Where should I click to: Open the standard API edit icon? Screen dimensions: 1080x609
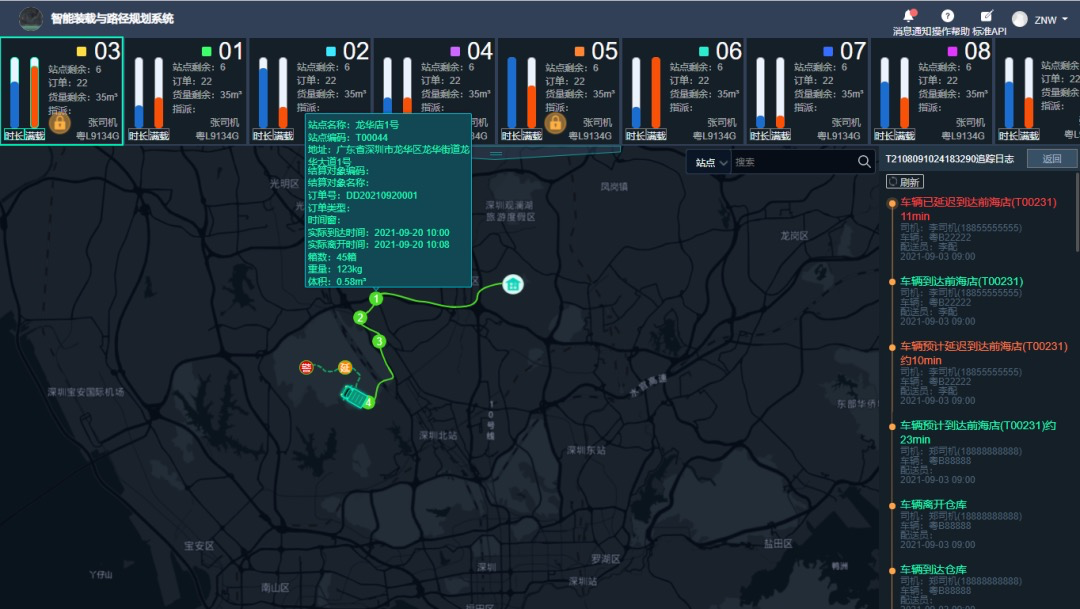(987, 15)
